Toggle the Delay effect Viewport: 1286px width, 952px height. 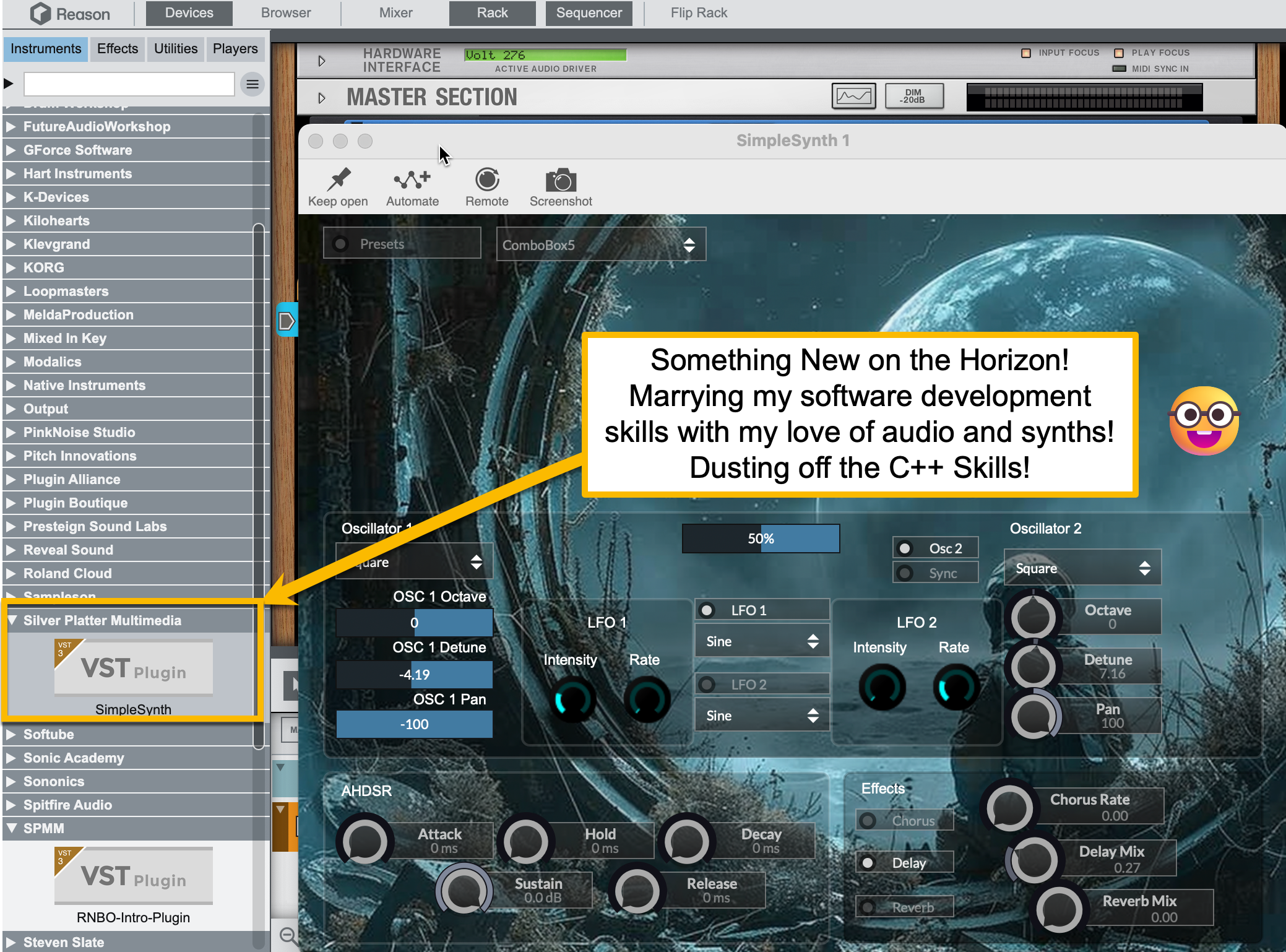tap(904, 863)
